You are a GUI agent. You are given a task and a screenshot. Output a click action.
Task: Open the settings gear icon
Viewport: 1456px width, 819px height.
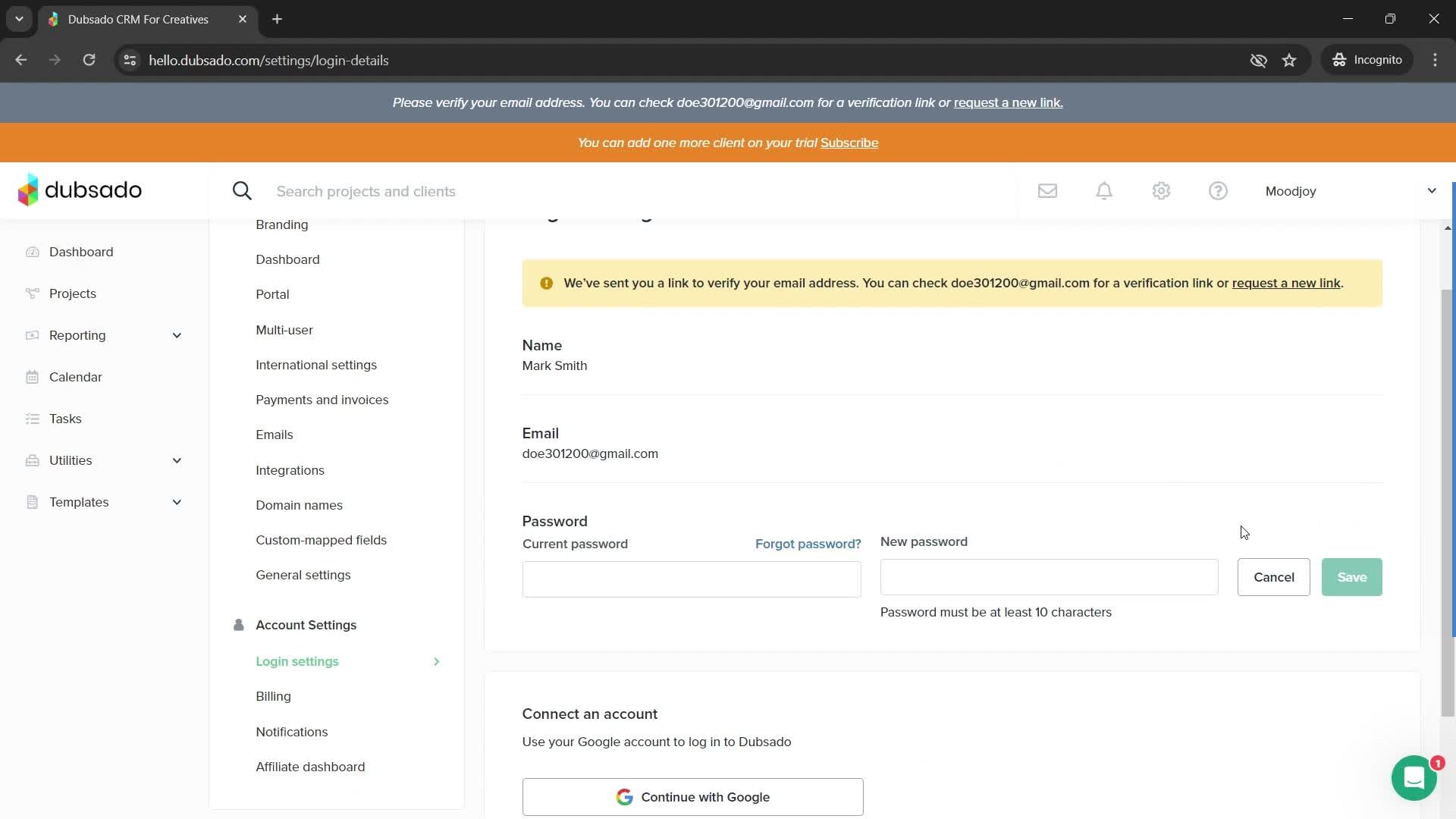(1161, 191)
